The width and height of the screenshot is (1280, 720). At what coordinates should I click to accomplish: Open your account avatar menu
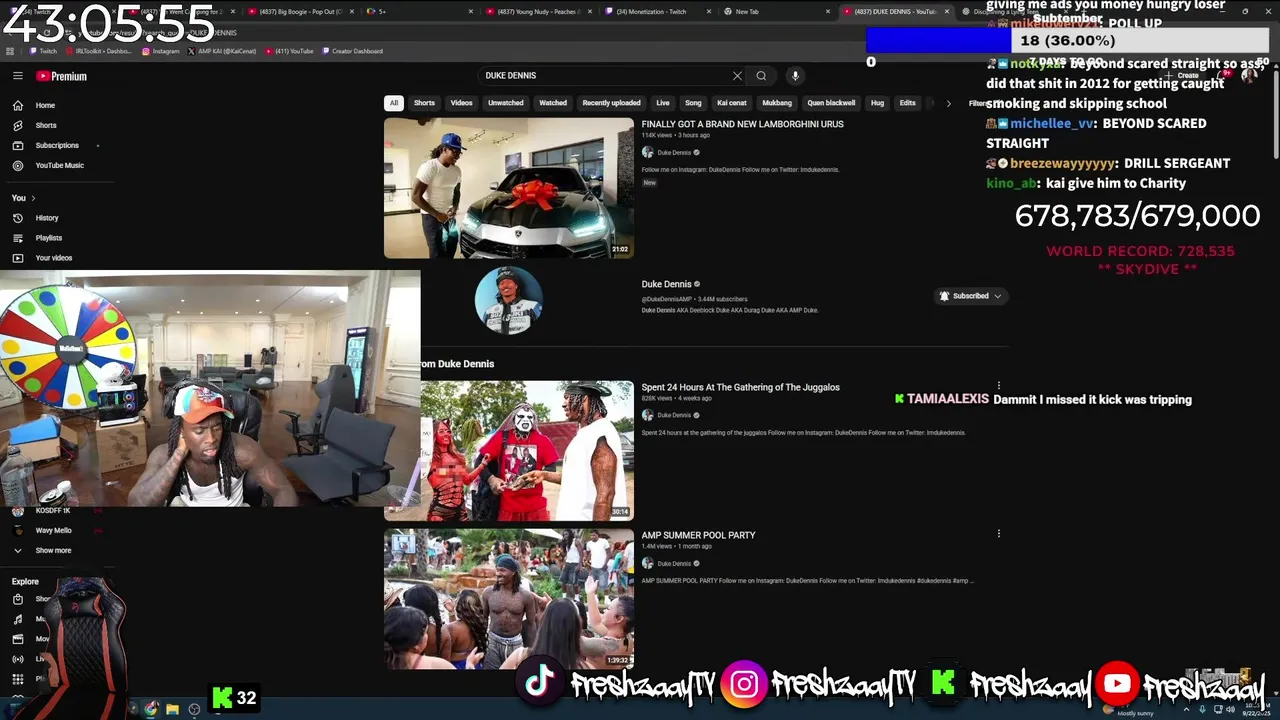[1249, 75]
